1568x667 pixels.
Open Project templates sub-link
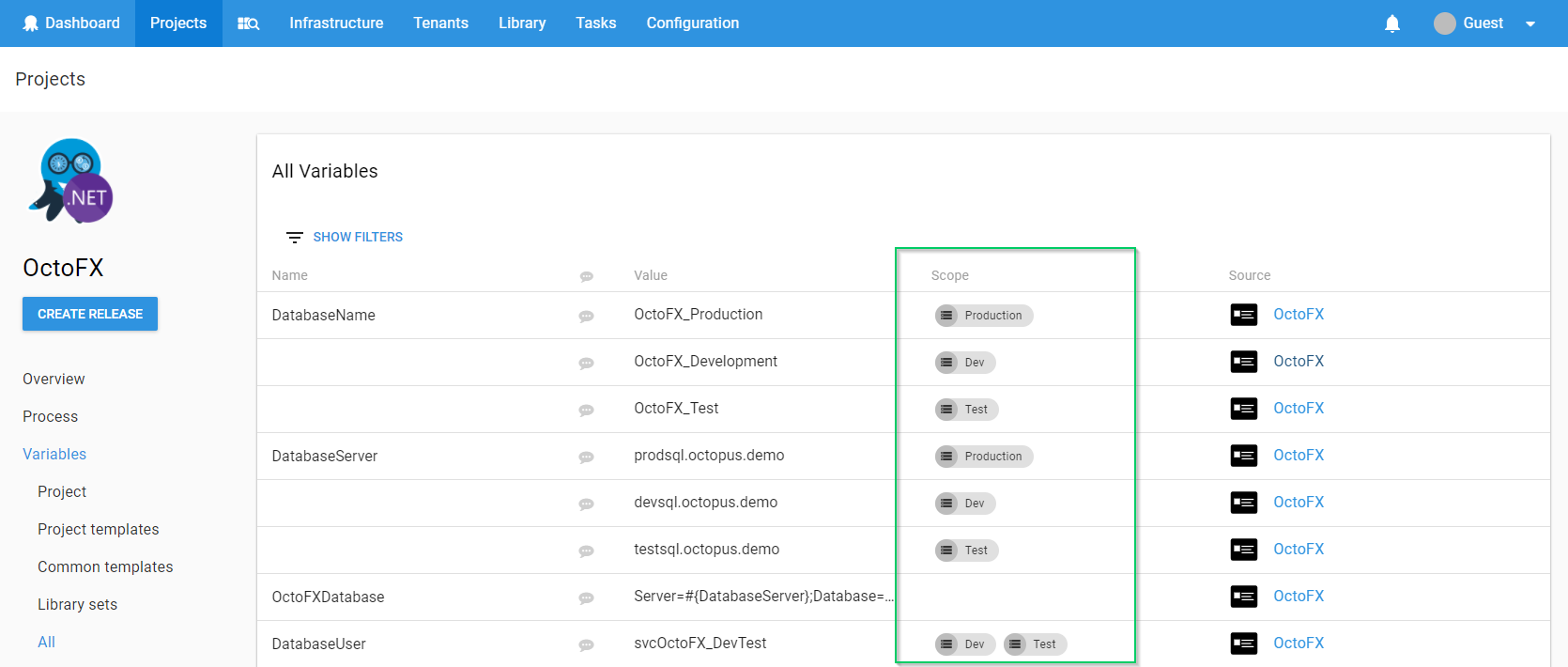pos(99,529)
